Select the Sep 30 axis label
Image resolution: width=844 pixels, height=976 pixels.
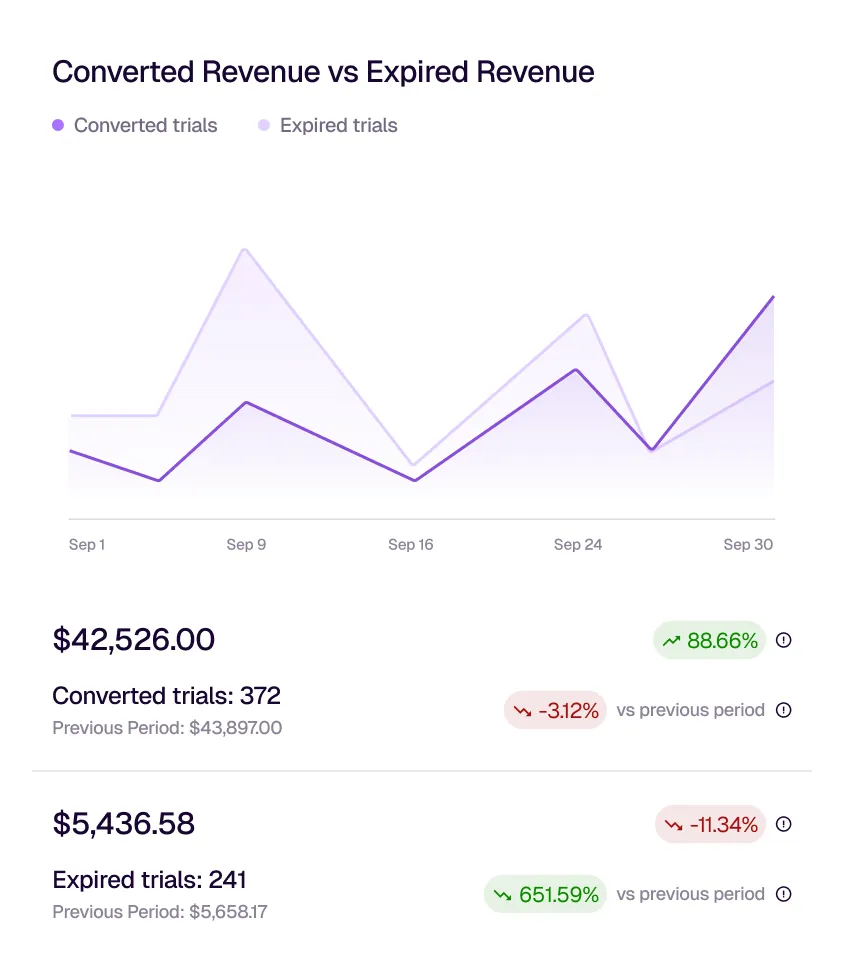pyautogui.click(x=747, y=544)
